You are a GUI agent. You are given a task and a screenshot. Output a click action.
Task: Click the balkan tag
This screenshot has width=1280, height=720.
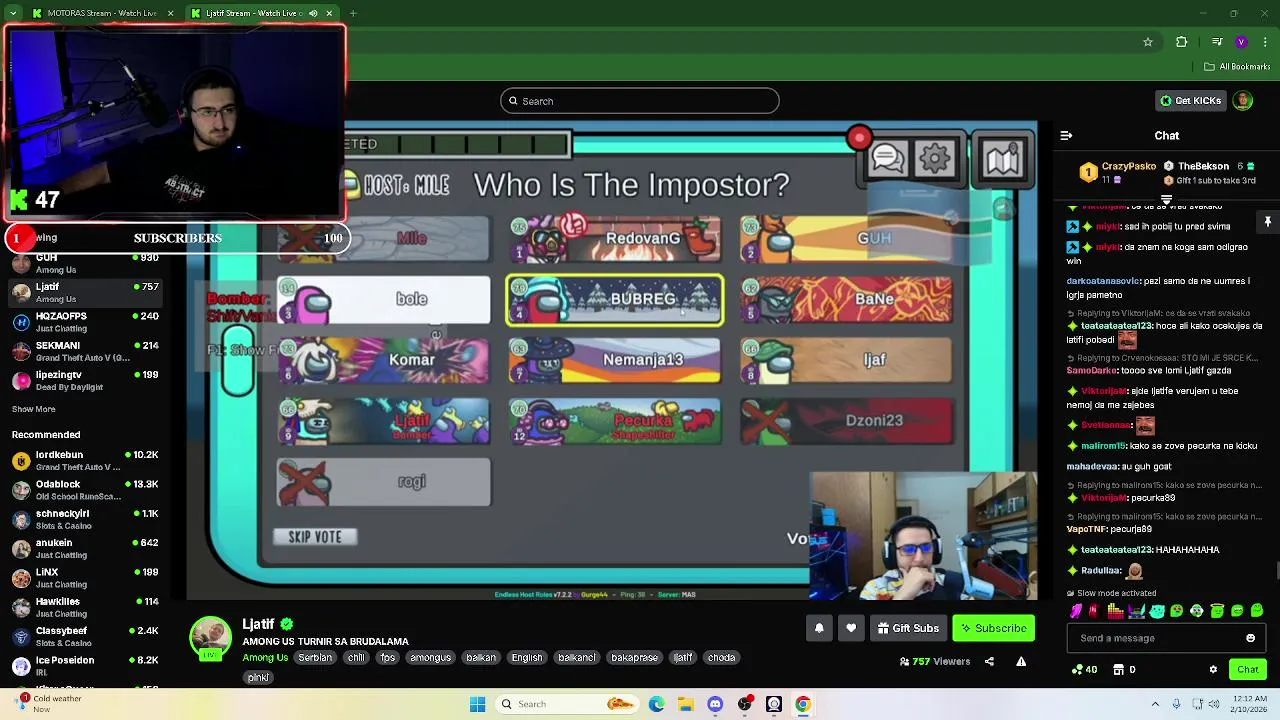481,658
